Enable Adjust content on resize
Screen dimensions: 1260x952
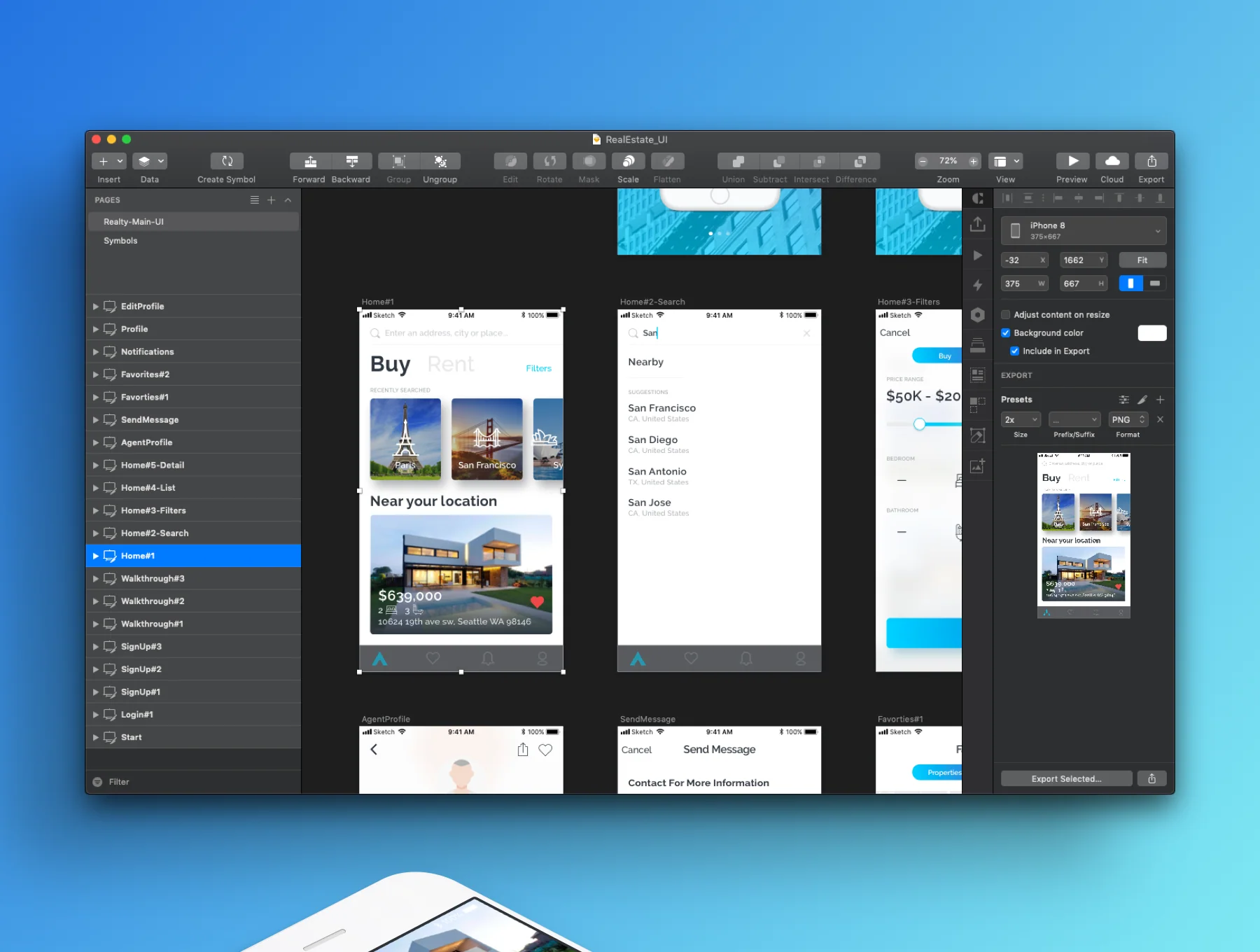[x=1006, y=315]
